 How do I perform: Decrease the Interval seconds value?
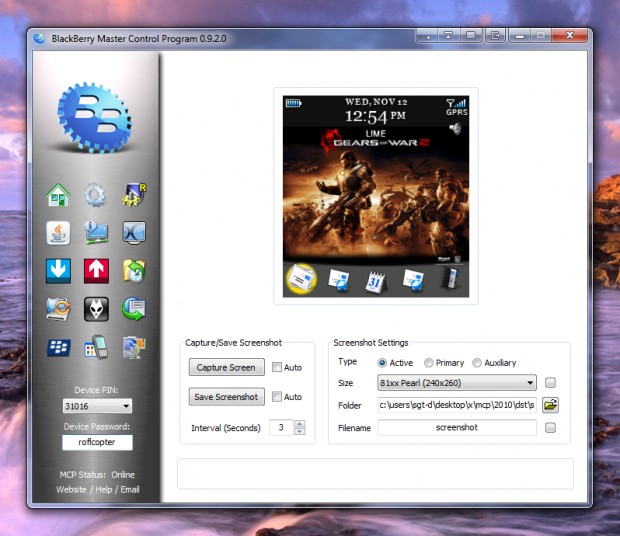[300, 431]
